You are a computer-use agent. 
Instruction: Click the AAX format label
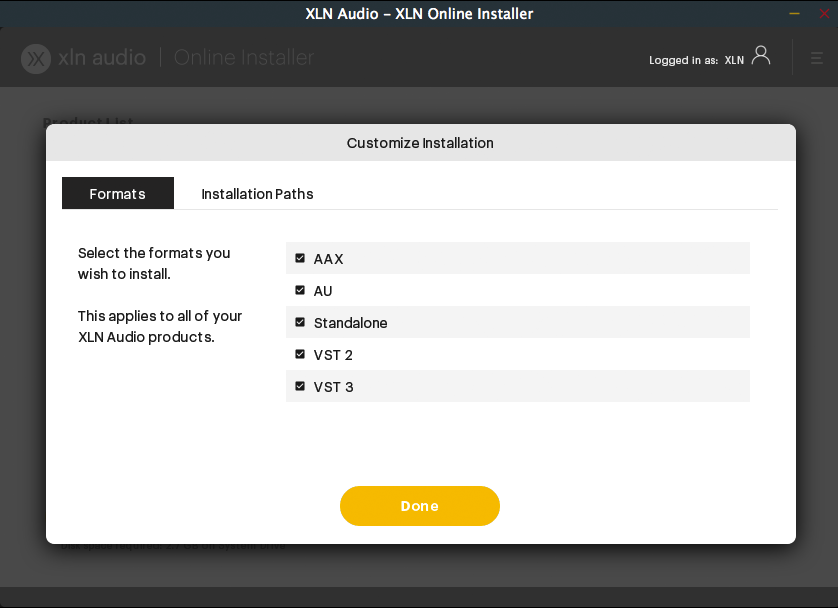(328, 259)
